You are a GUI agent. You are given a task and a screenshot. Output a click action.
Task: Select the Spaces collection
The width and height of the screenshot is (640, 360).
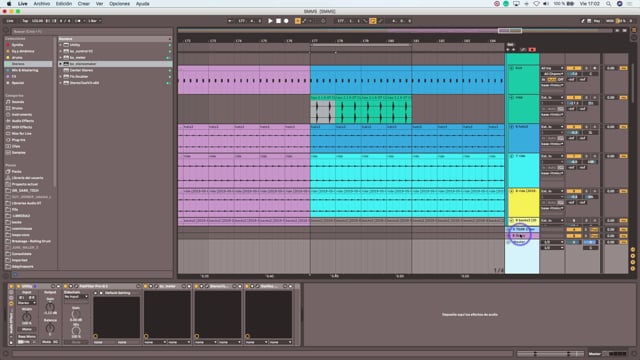pos(18,83)
